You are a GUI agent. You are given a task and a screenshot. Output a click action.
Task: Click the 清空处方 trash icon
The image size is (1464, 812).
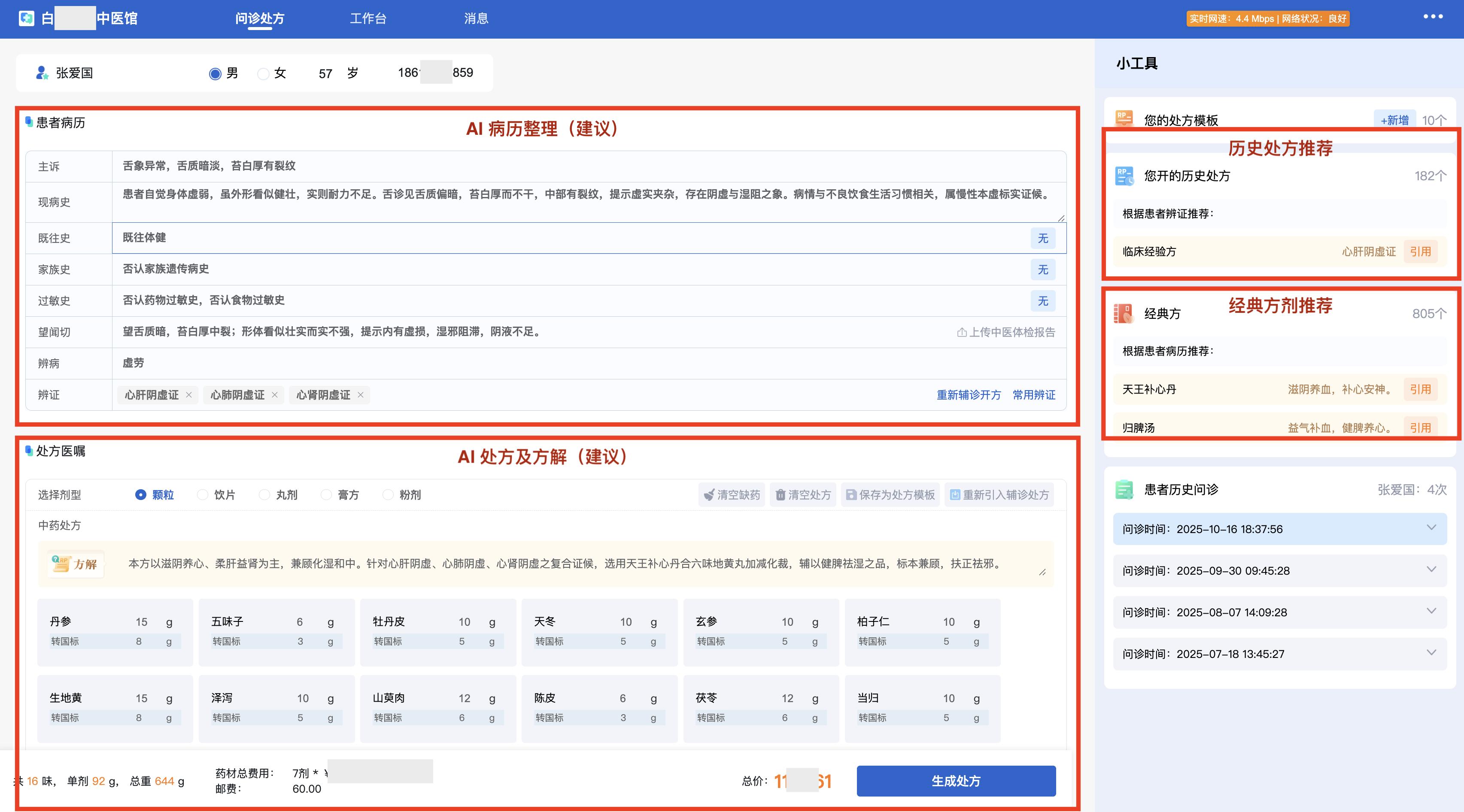(x=781, y=495)
